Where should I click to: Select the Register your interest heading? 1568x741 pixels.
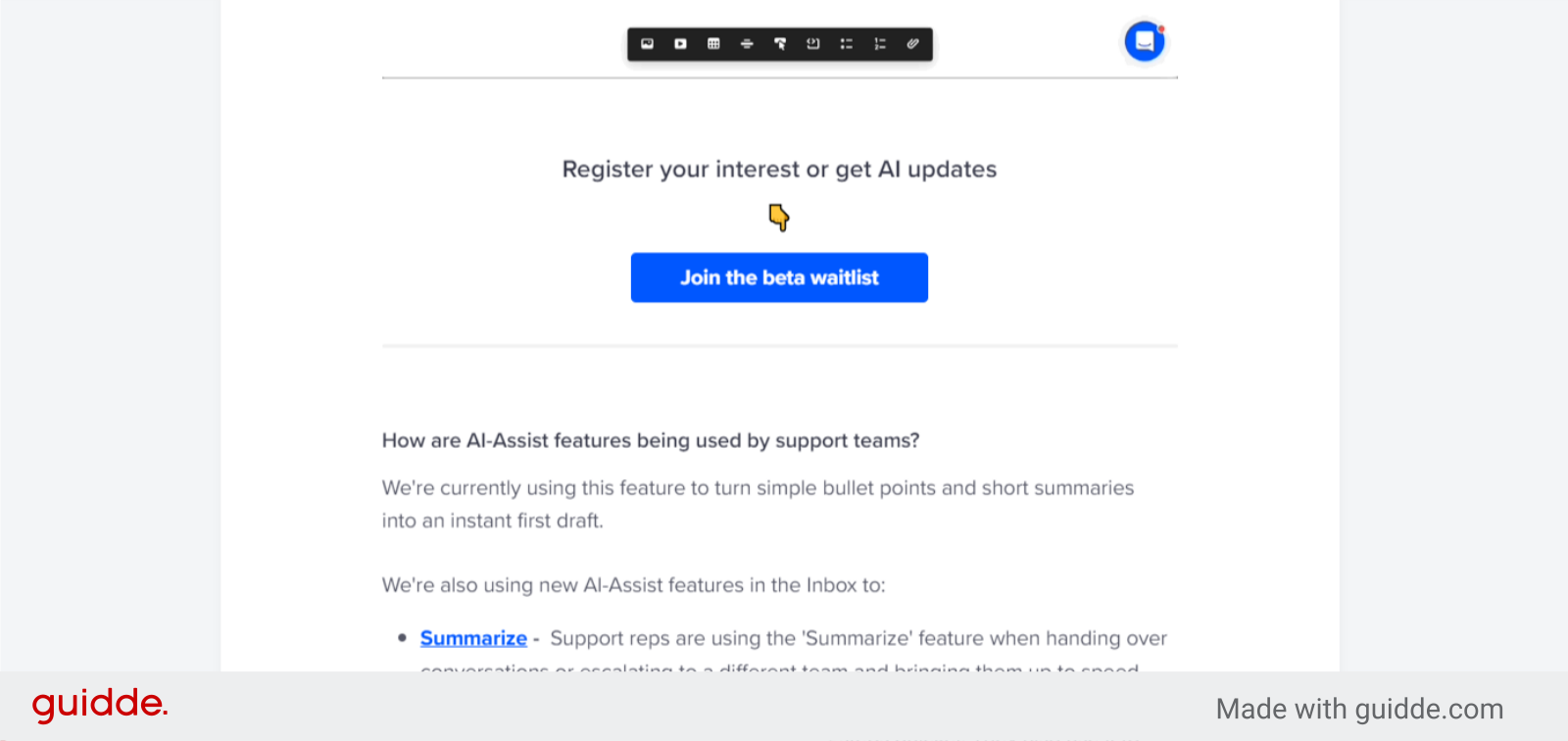click(778, 169)
